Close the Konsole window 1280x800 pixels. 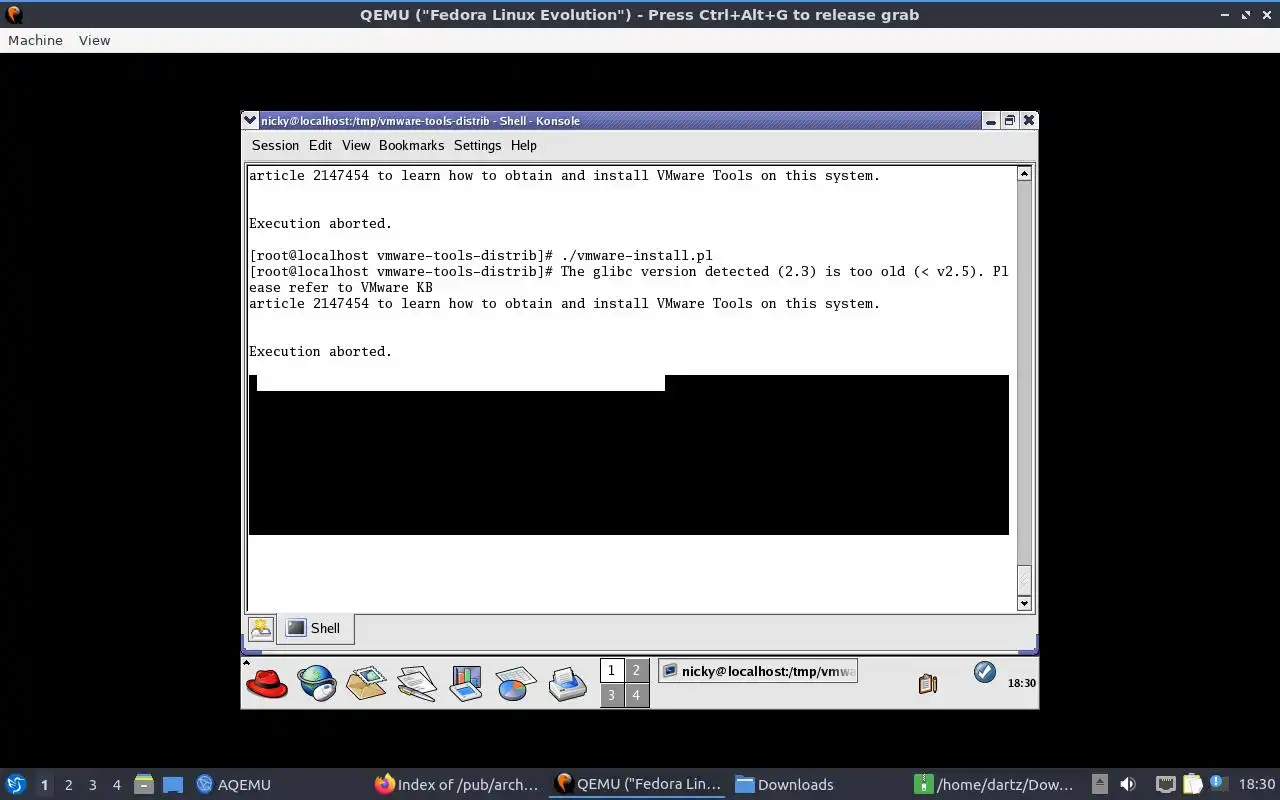point(1028,121)
